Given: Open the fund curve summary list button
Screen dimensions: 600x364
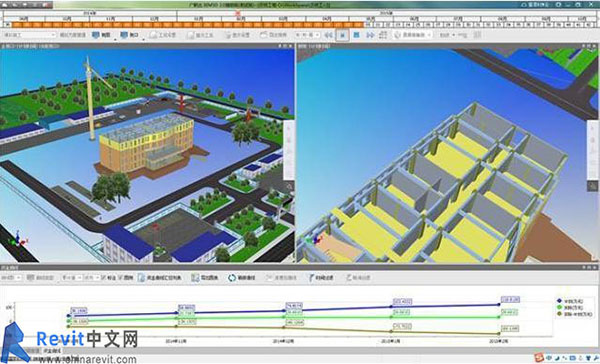Looking at the screenshot, I should [x=160, y=278].
